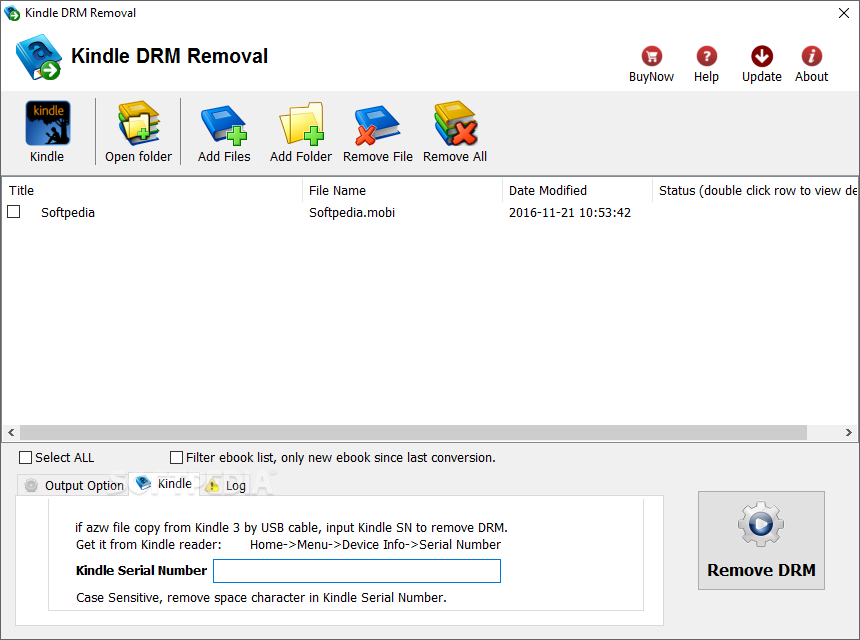Click the Remove File icon
Viewport: 860px width, 640px height.
click(x=377, y=124)
